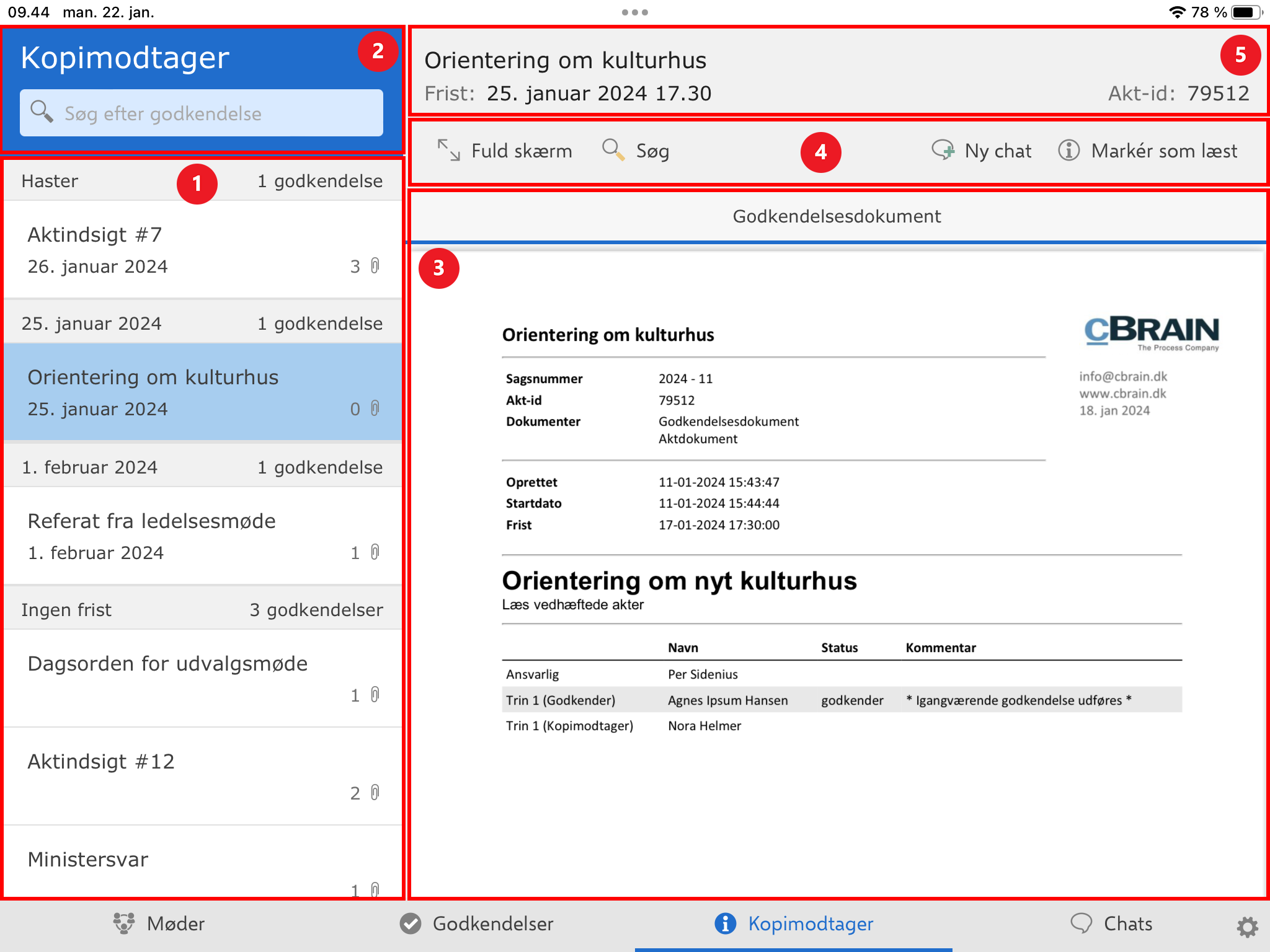Tap the settings gear icon
This screenshot has width=1270, height=952.
point(1247,927)
